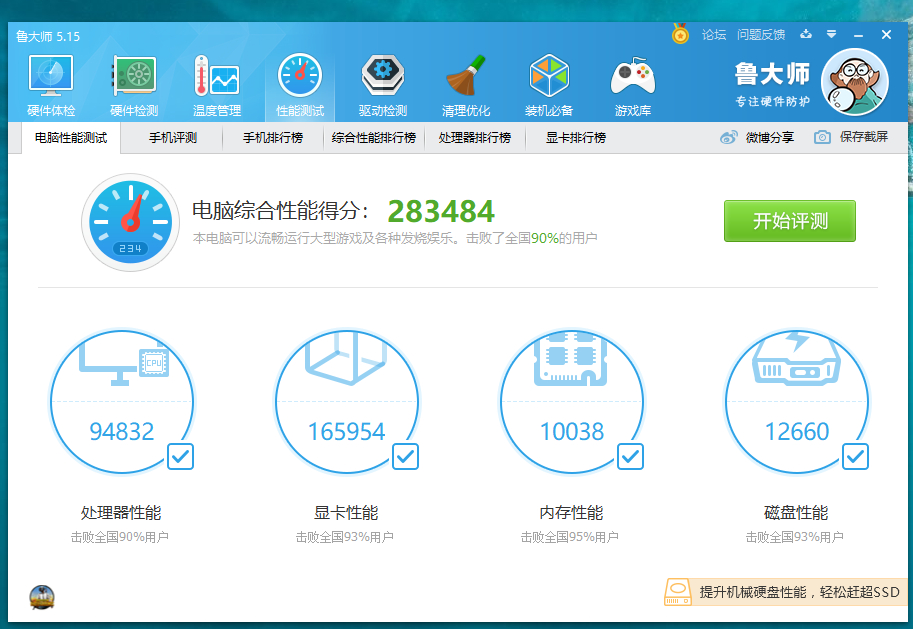Open the 问题反馈 feedback link

pos(761,35)
